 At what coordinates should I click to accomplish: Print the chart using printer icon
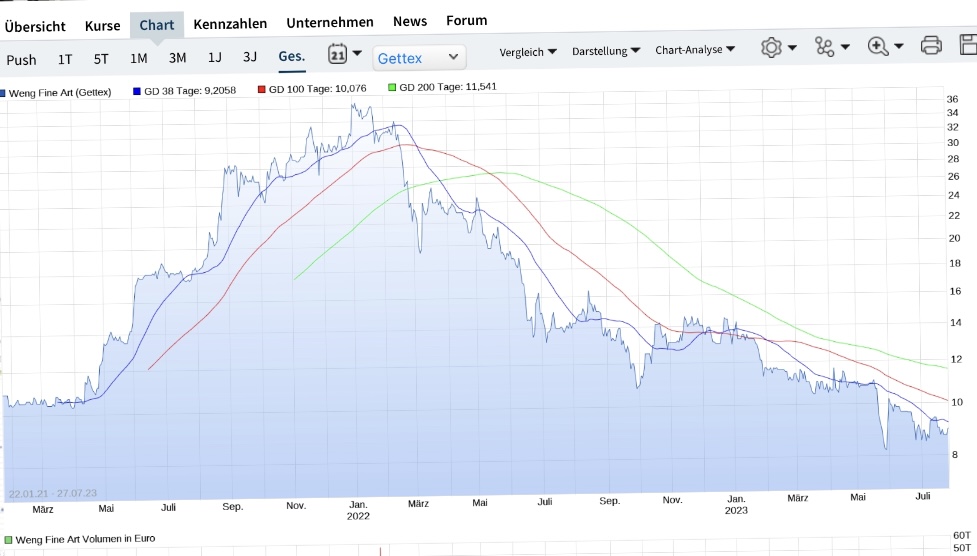[930, 45]
